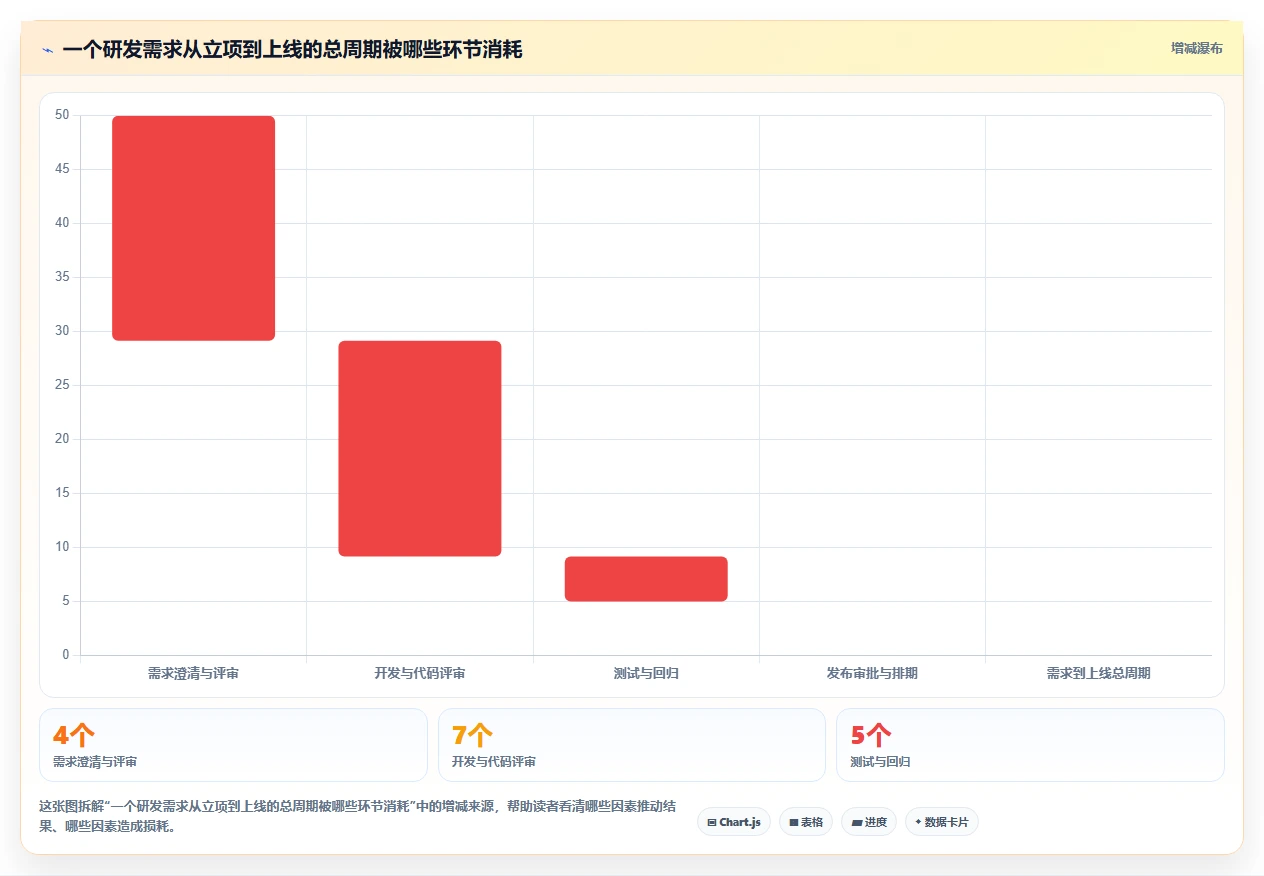Screen dimensions: 1264x876
Task: Open the 4个 需求澄清与评审 data card
Action: [233, 745]
